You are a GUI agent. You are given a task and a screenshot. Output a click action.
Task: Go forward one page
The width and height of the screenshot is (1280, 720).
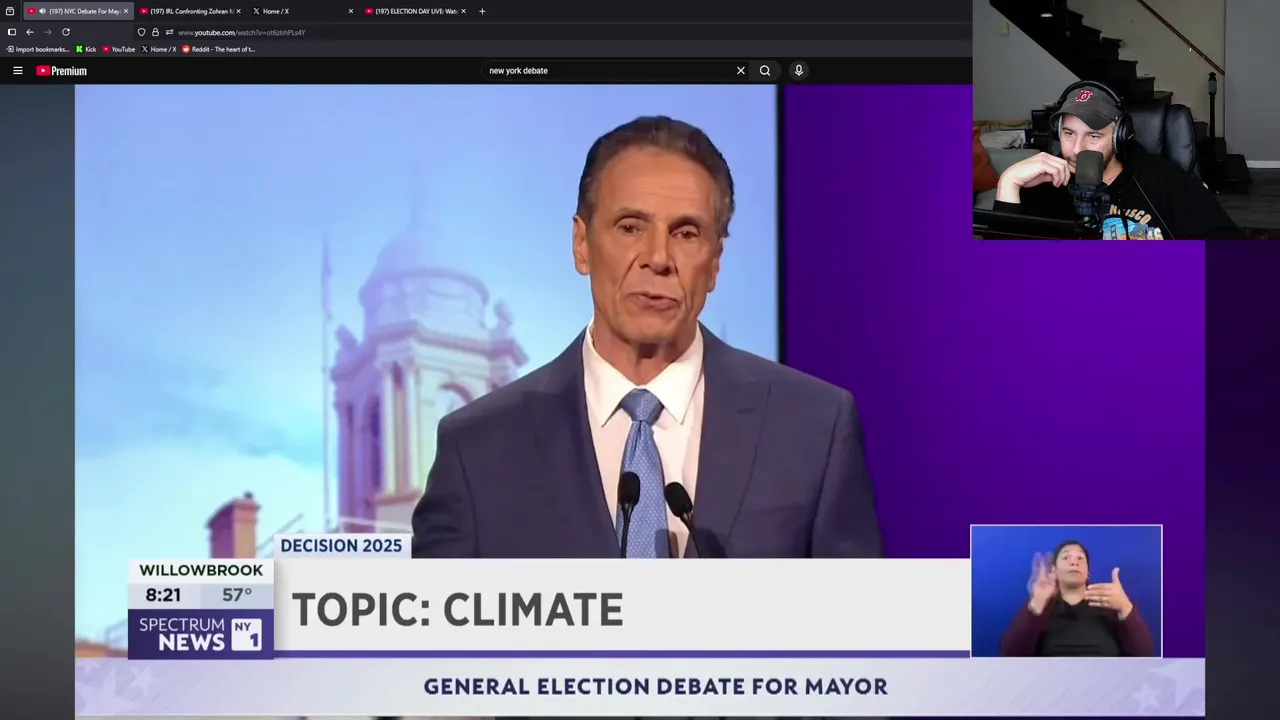48,32
